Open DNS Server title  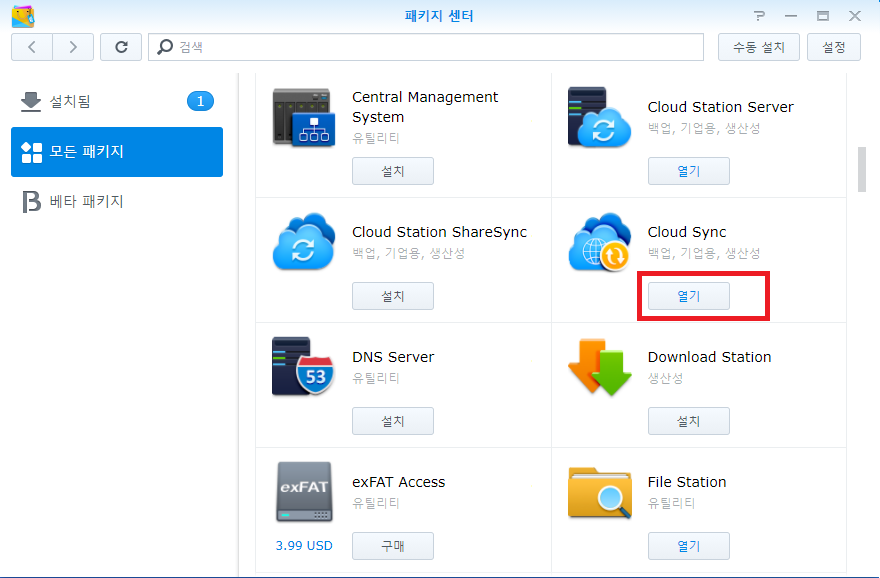[x=393, y=357]
